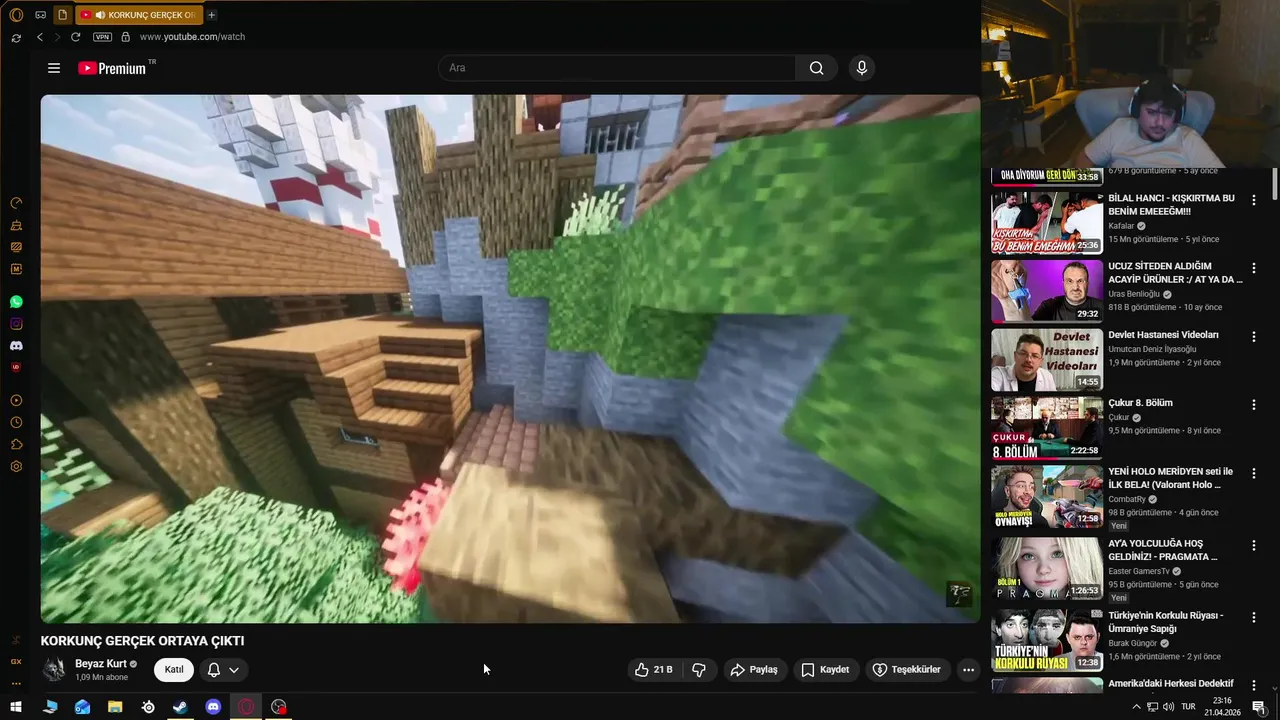Save the video using Kaydet

coord(825,670)
